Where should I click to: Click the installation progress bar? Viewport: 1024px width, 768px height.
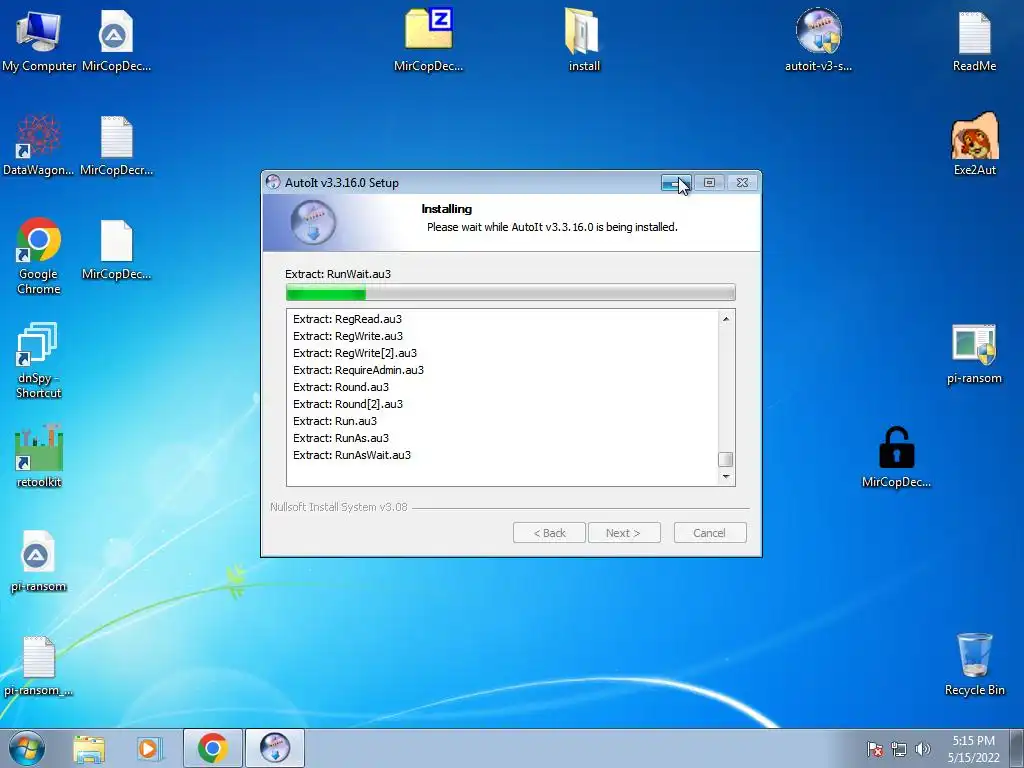tap(511, 293)
